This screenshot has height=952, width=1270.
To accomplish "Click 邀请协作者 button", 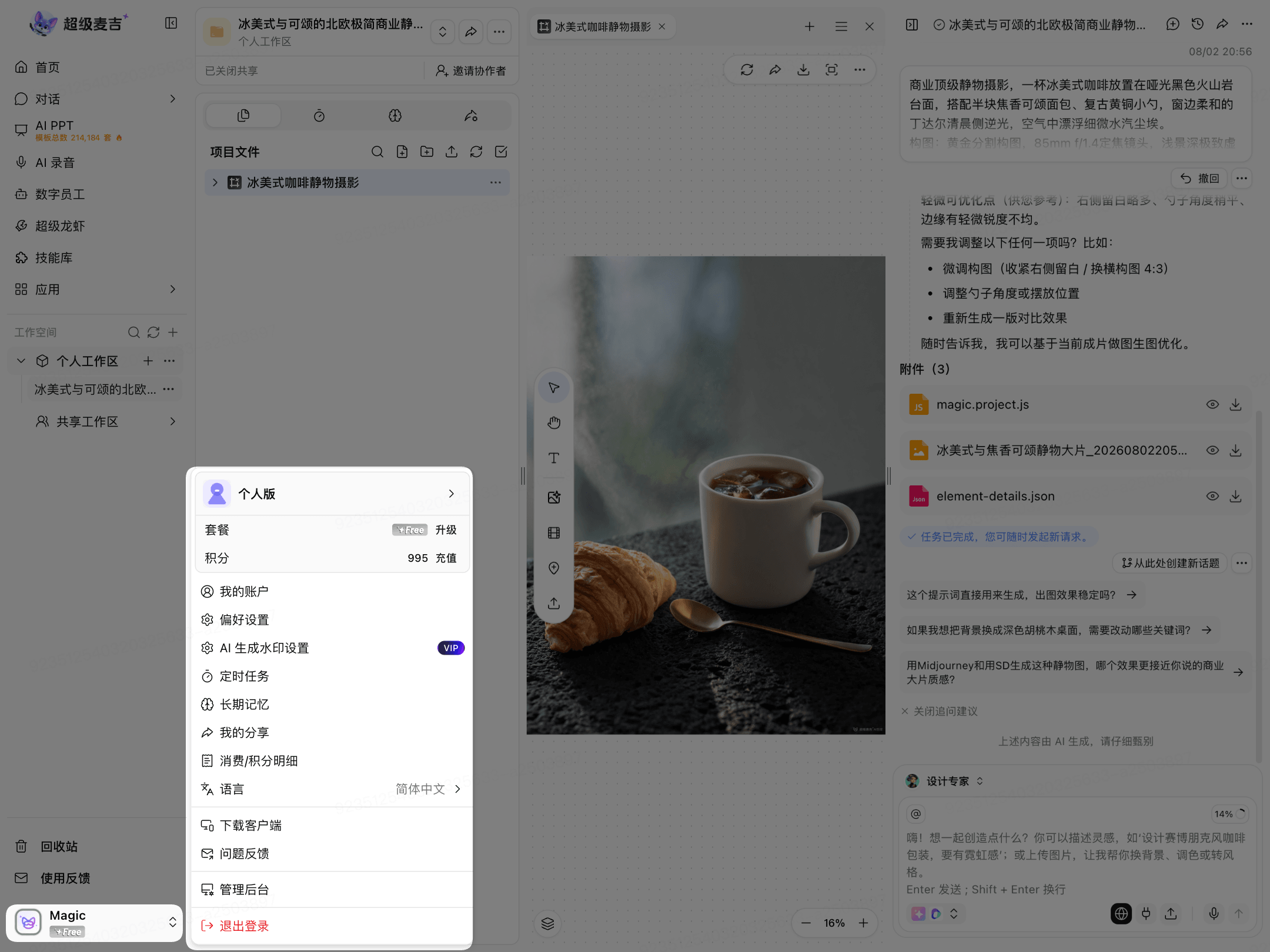I will pyautogui.click(x=470, y=71).
